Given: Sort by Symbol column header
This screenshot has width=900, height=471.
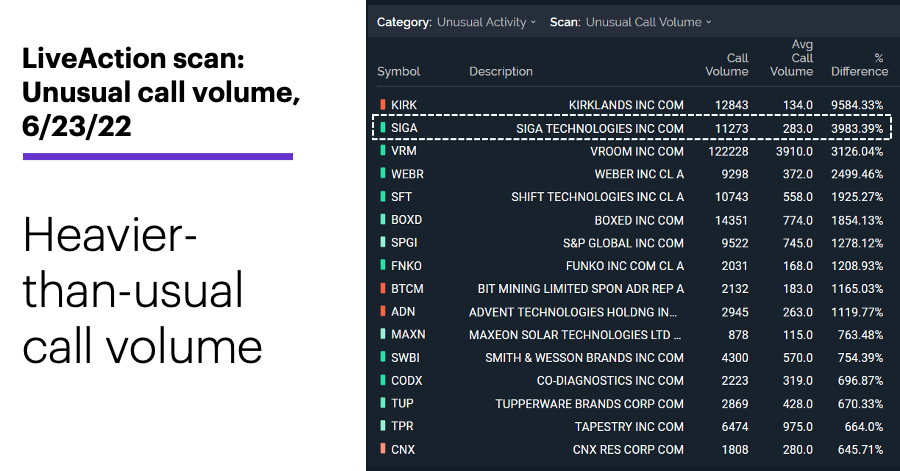Looking at the screenshot, I should tap(398, 71).
